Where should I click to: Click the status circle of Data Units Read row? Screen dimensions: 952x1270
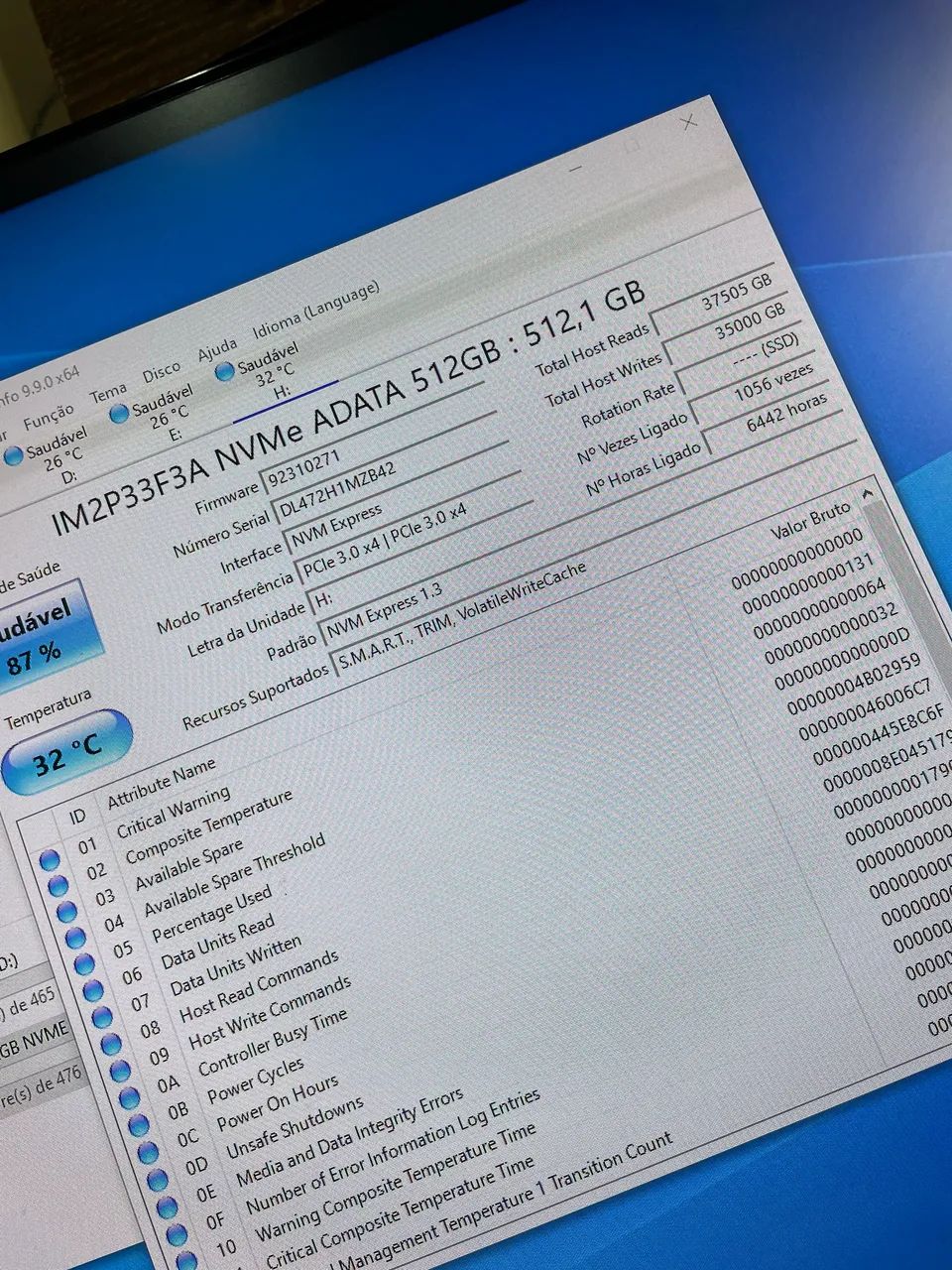click(93, 990)
